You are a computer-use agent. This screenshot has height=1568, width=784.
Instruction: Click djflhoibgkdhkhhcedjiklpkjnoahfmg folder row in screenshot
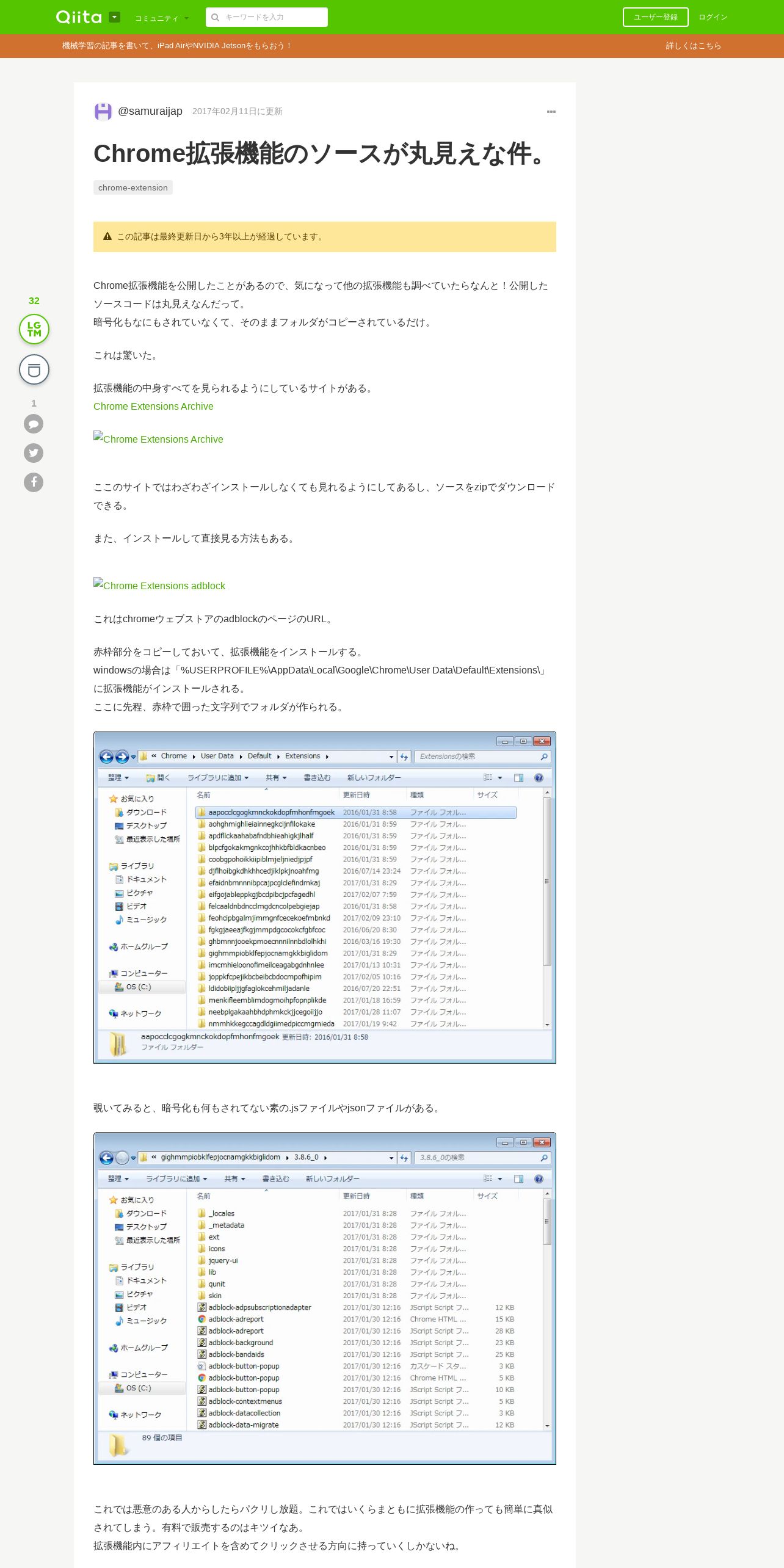[356, 871]
